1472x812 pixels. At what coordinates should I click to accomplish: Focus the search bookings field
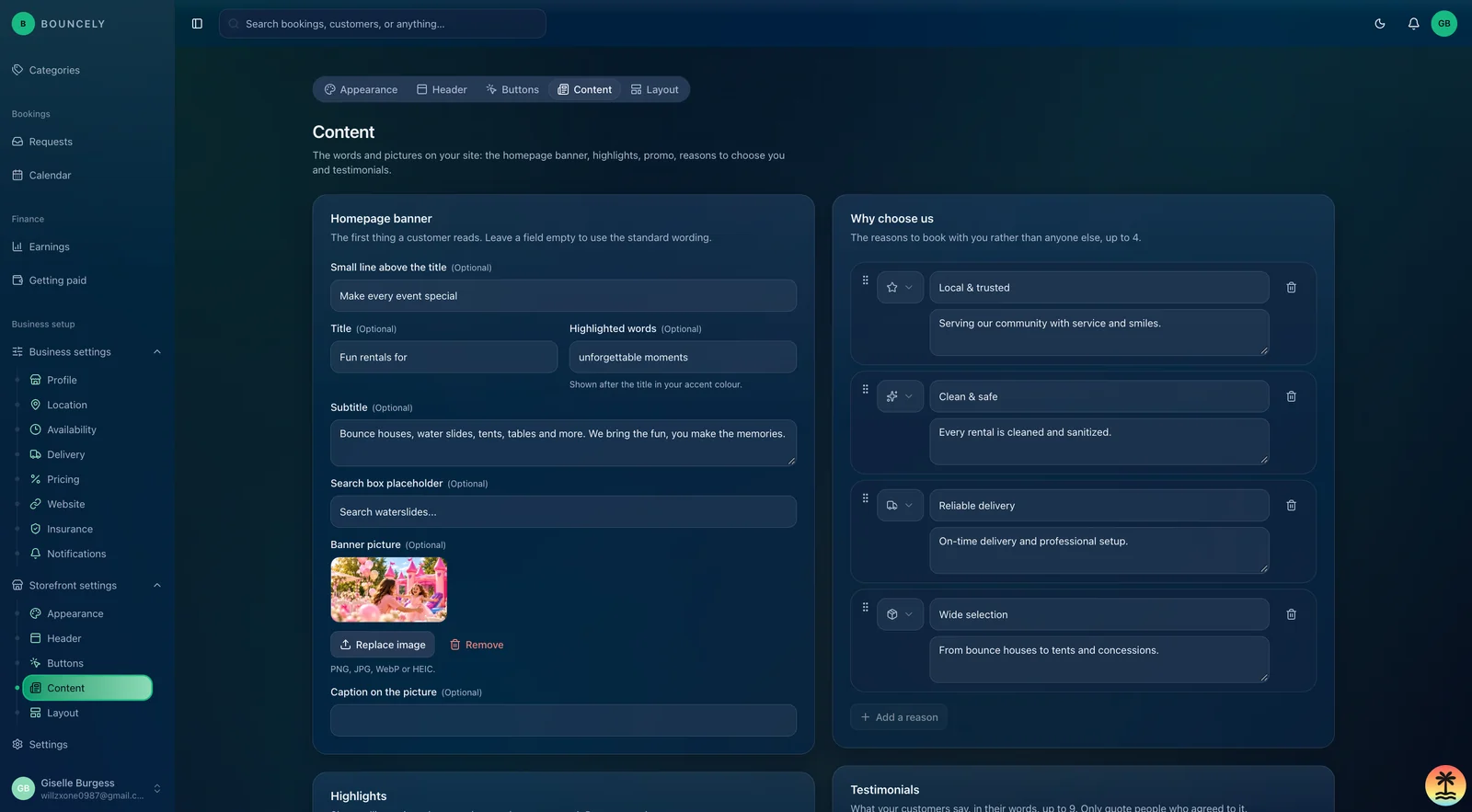coord(383,24)
